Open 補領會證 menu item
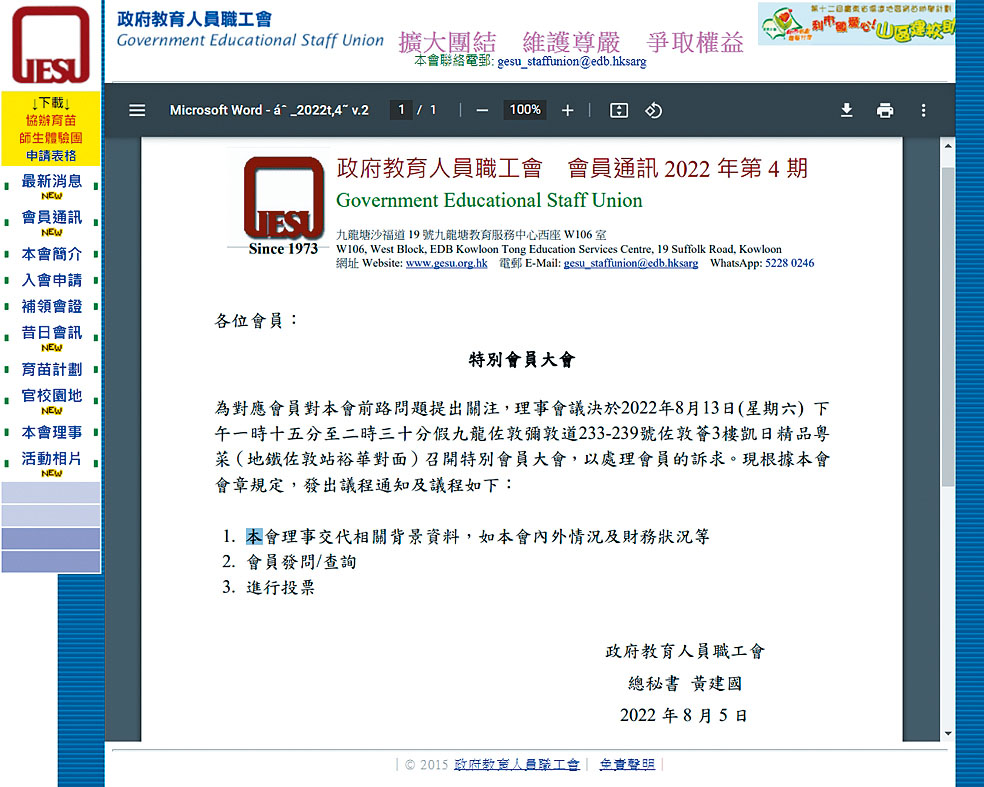 [51, 306]
